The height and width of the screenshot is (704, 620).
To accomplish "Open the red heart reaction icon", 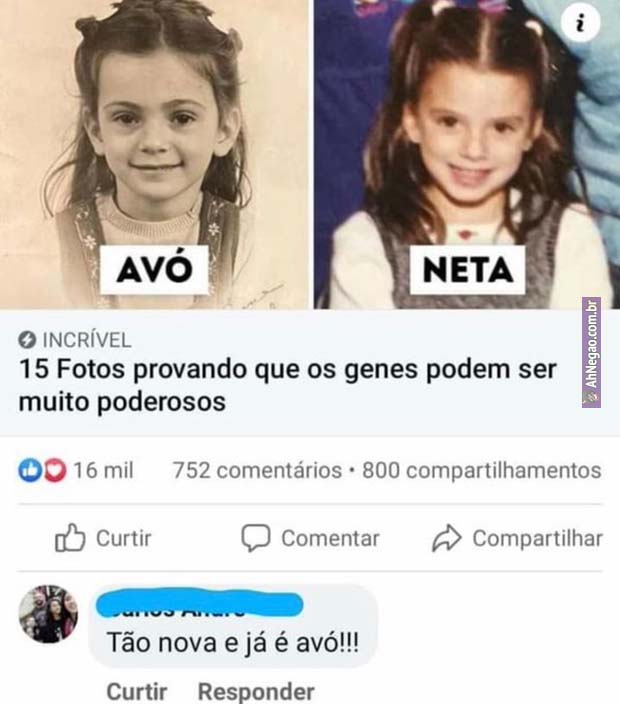I will pyautogui.click(x=55, y=470).
